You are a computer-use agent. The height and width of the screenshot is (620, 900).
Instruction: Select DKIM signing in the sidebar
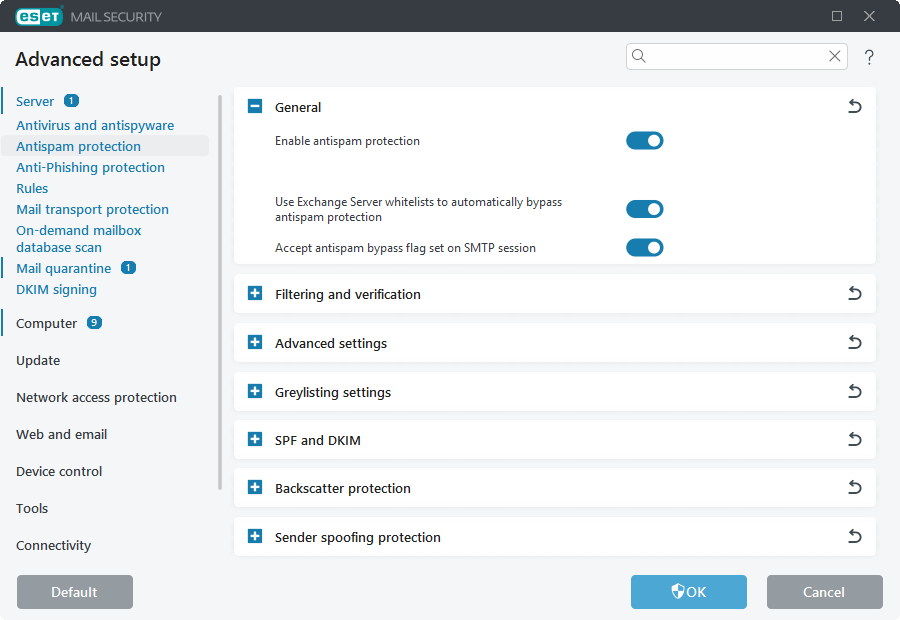[x=56, y=289]
